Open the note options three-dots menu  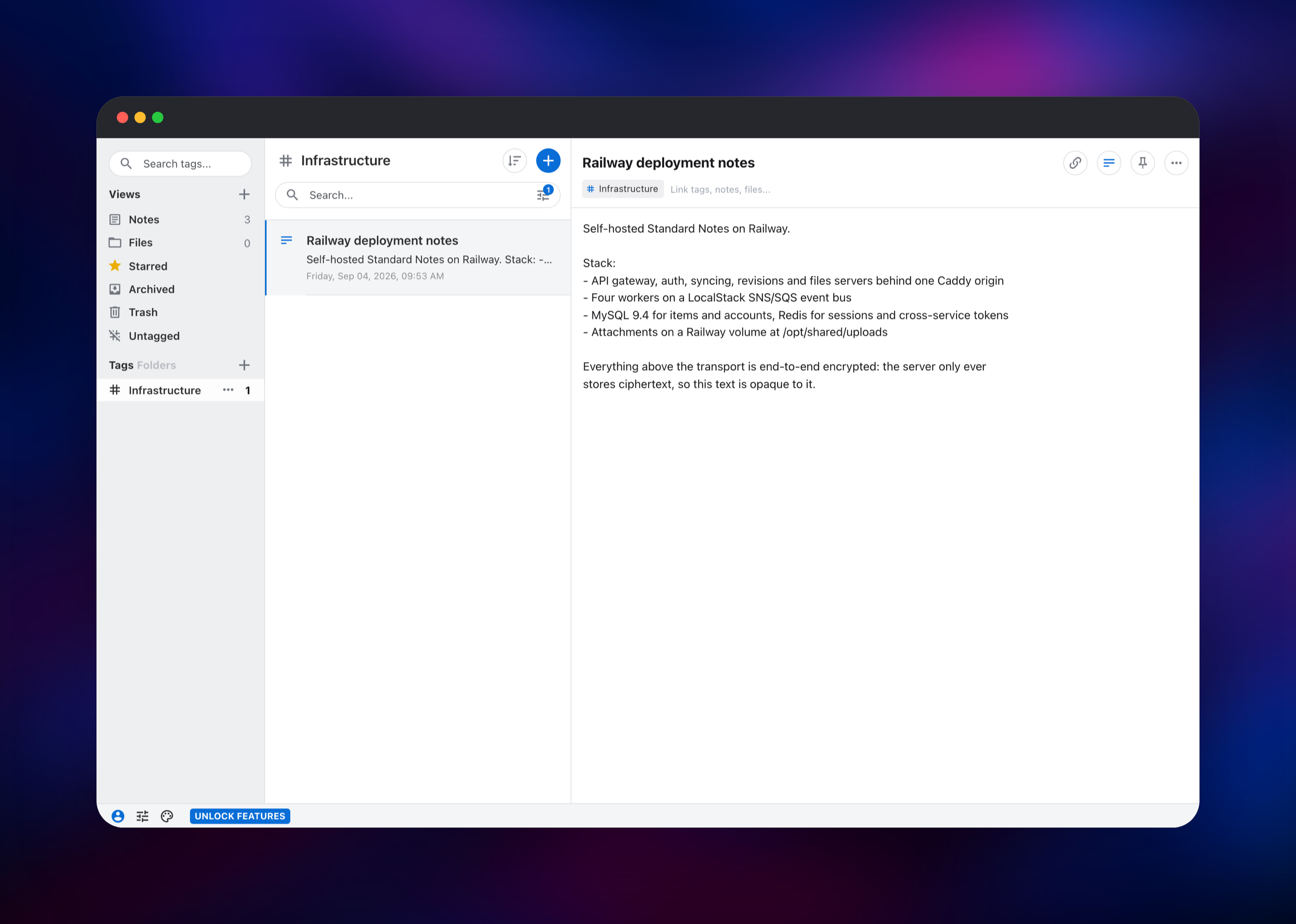pos(1176,163)
